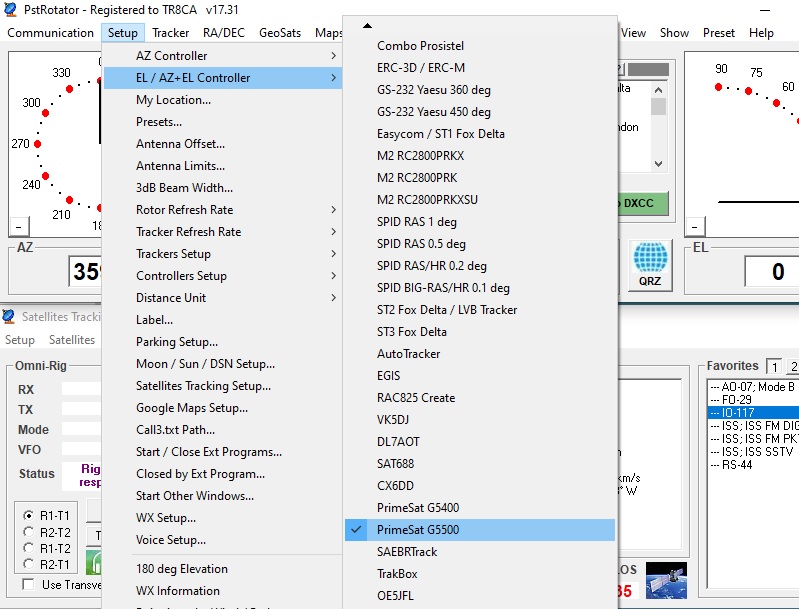Image resolution: width=799 pixels, height=609 pixels.
Task: Open the View menu
Action: pos(633,33)
